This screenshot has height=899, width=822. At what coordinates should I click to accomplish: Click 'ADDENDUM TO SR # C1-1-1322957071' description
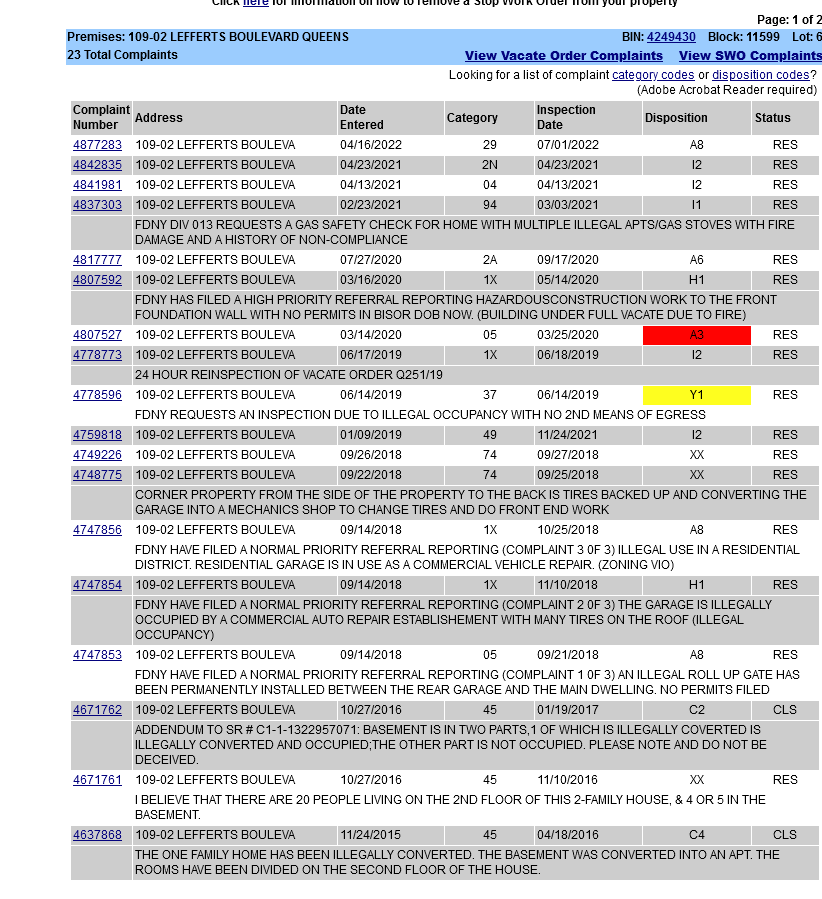[451, 745]
